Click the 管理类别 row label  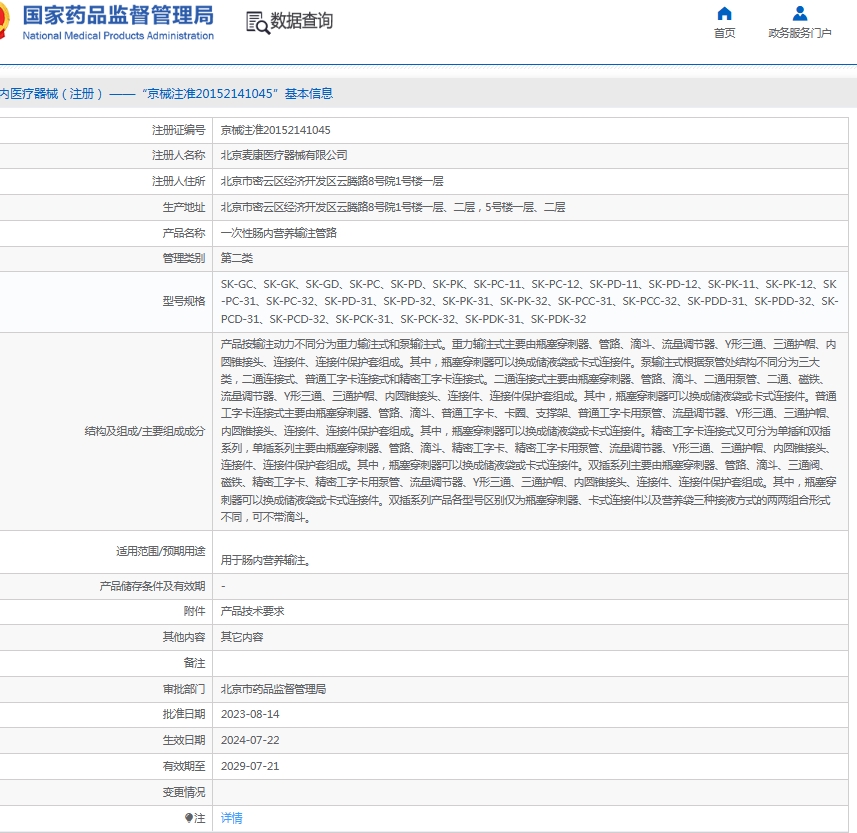[x=184, y=258]
